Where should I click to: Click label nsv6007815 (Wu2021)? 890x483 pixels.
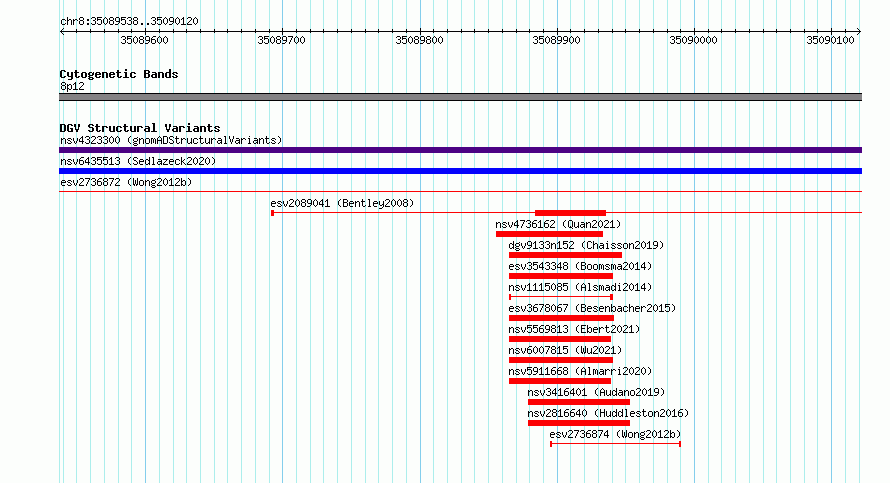[x=565, y=350]
